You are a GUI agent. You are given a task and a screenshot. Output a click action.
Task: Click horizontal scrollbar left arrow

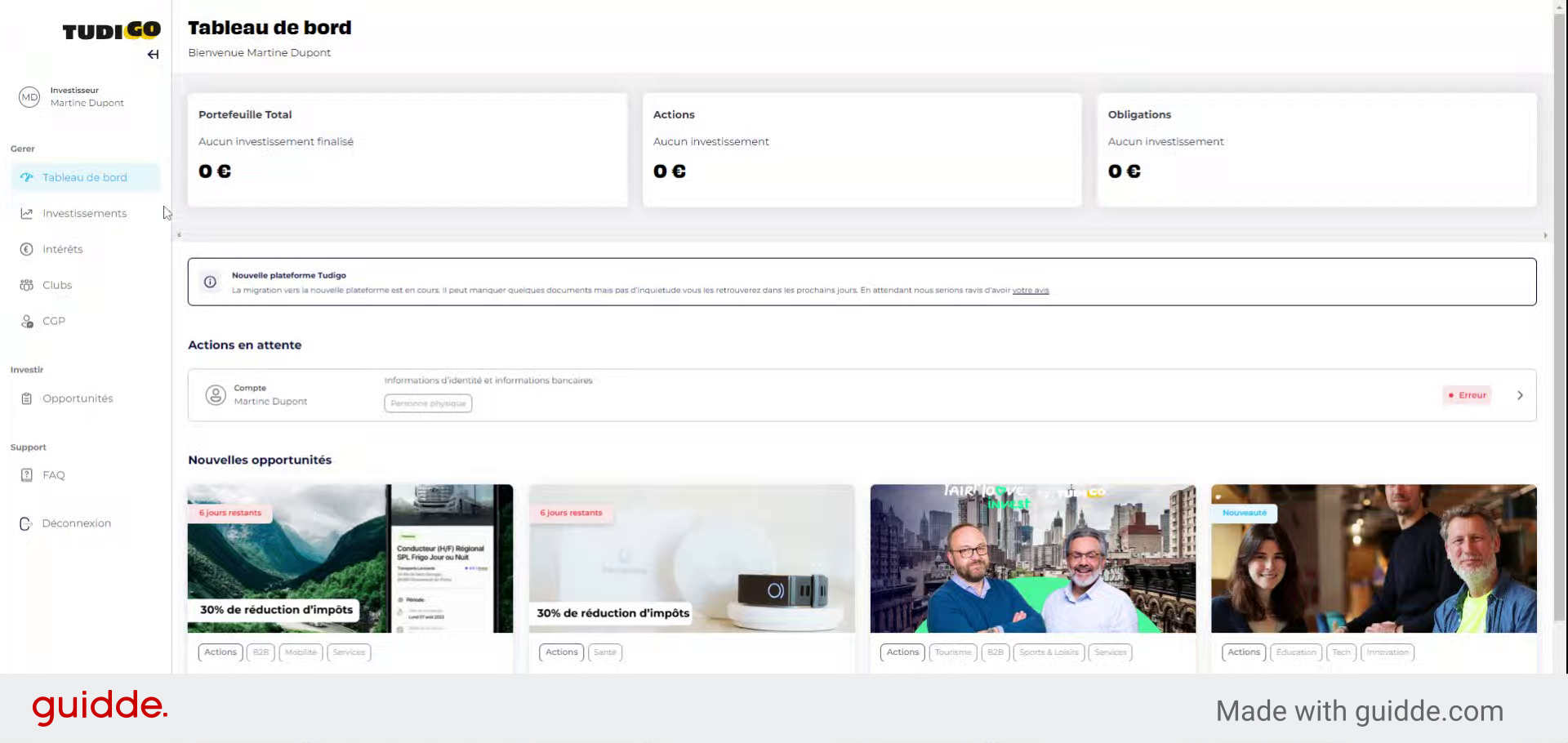pos(179,235)
